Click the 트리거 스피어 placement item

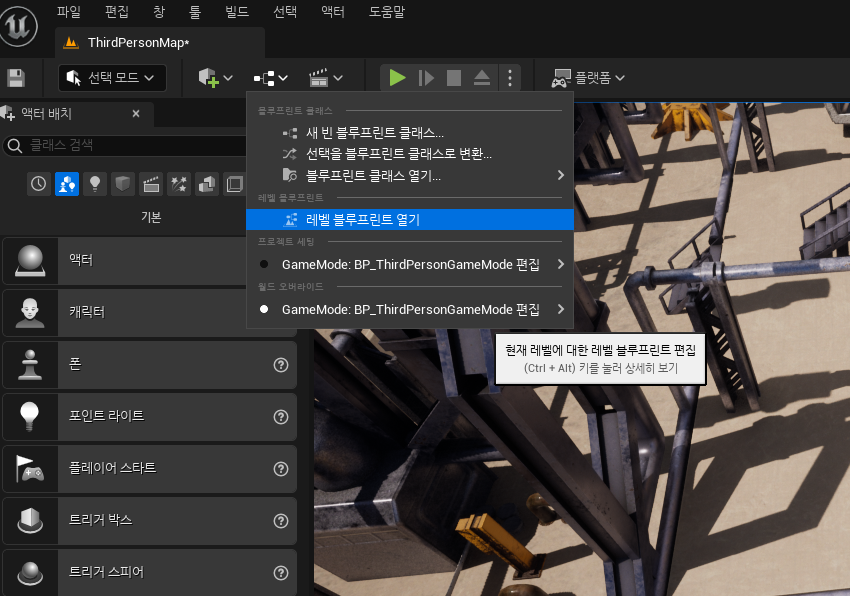[x=150, y=572]
